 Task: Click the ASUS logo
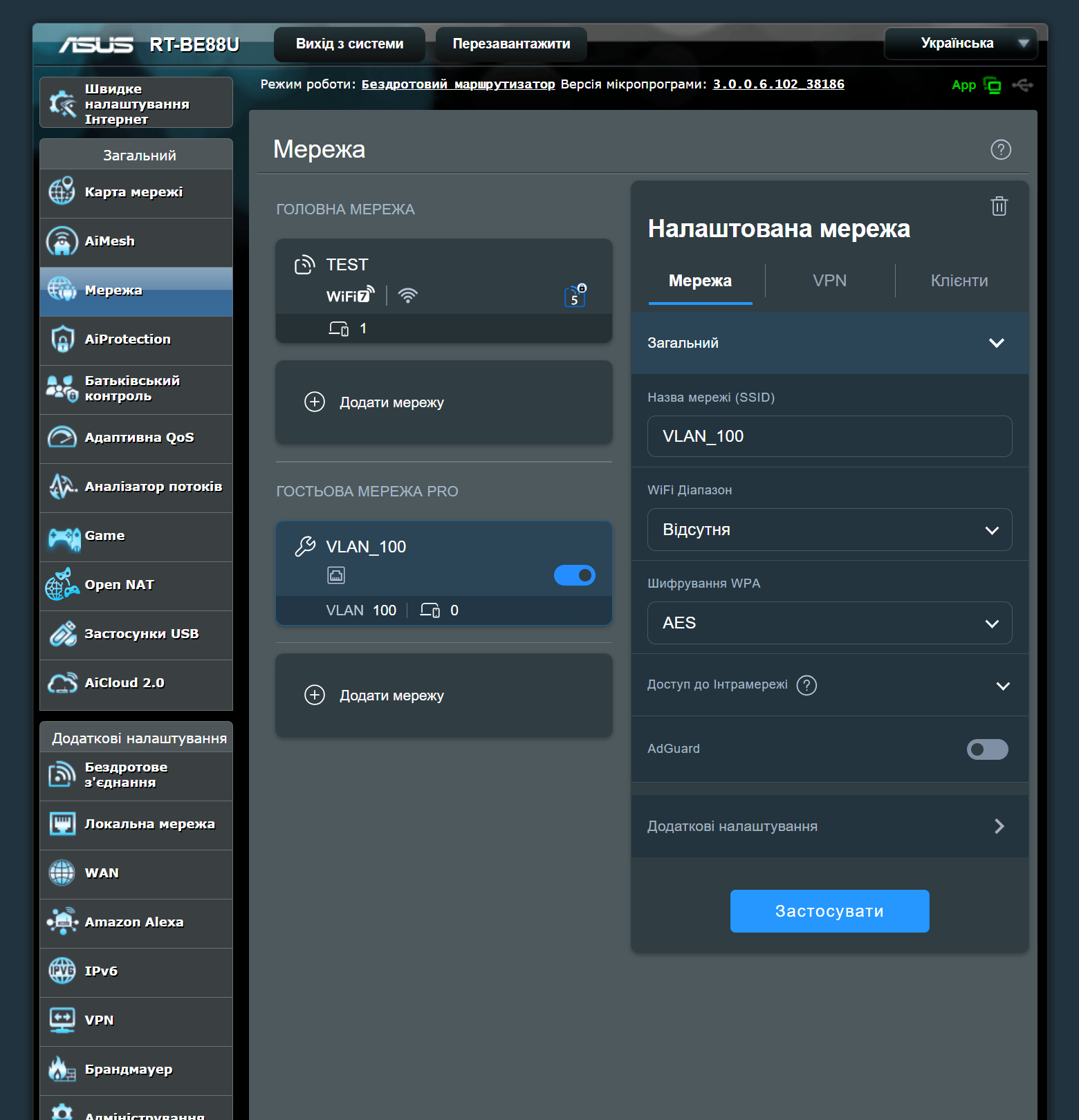pos(96,44)
